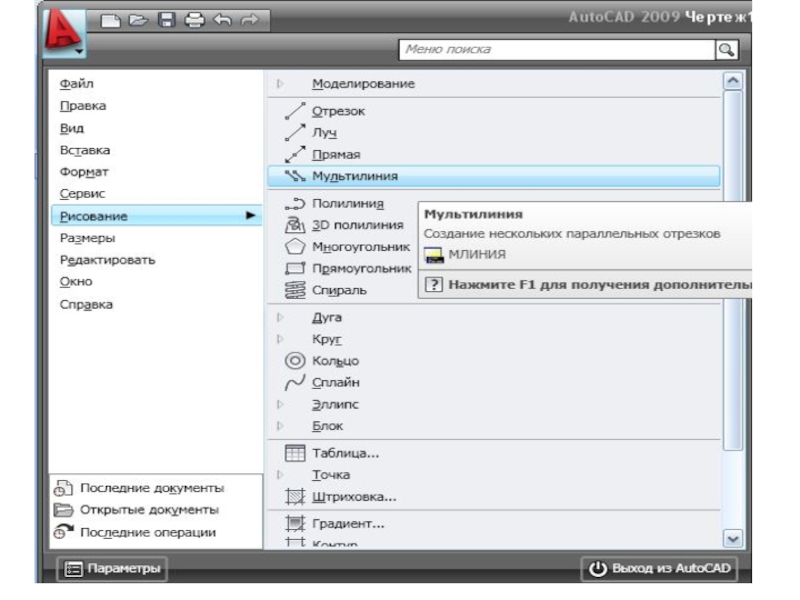This screenshot has width=800, height=600.
Task: Click the Параметры button
Action: pos(112,569)
